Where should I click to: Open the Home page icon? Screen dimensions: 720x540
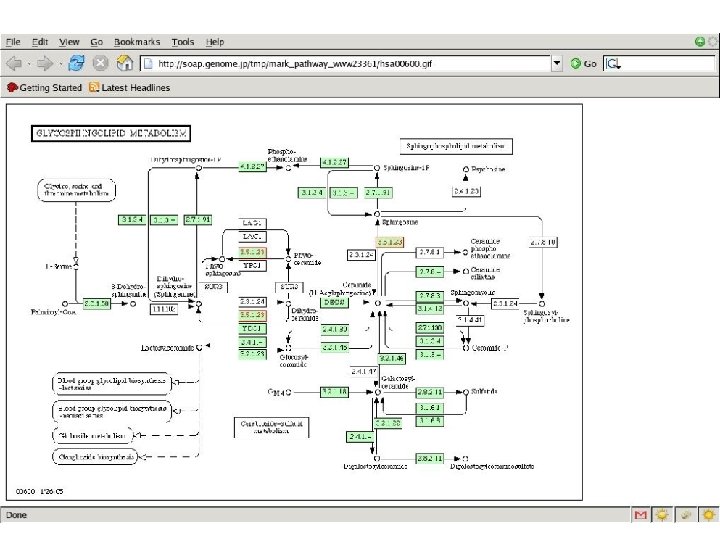coord(124,63)
